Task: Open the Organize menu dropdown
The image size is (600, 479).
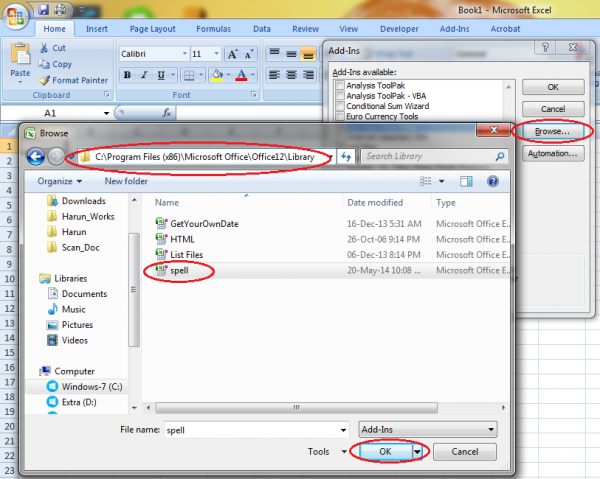Action: point(60,181)
